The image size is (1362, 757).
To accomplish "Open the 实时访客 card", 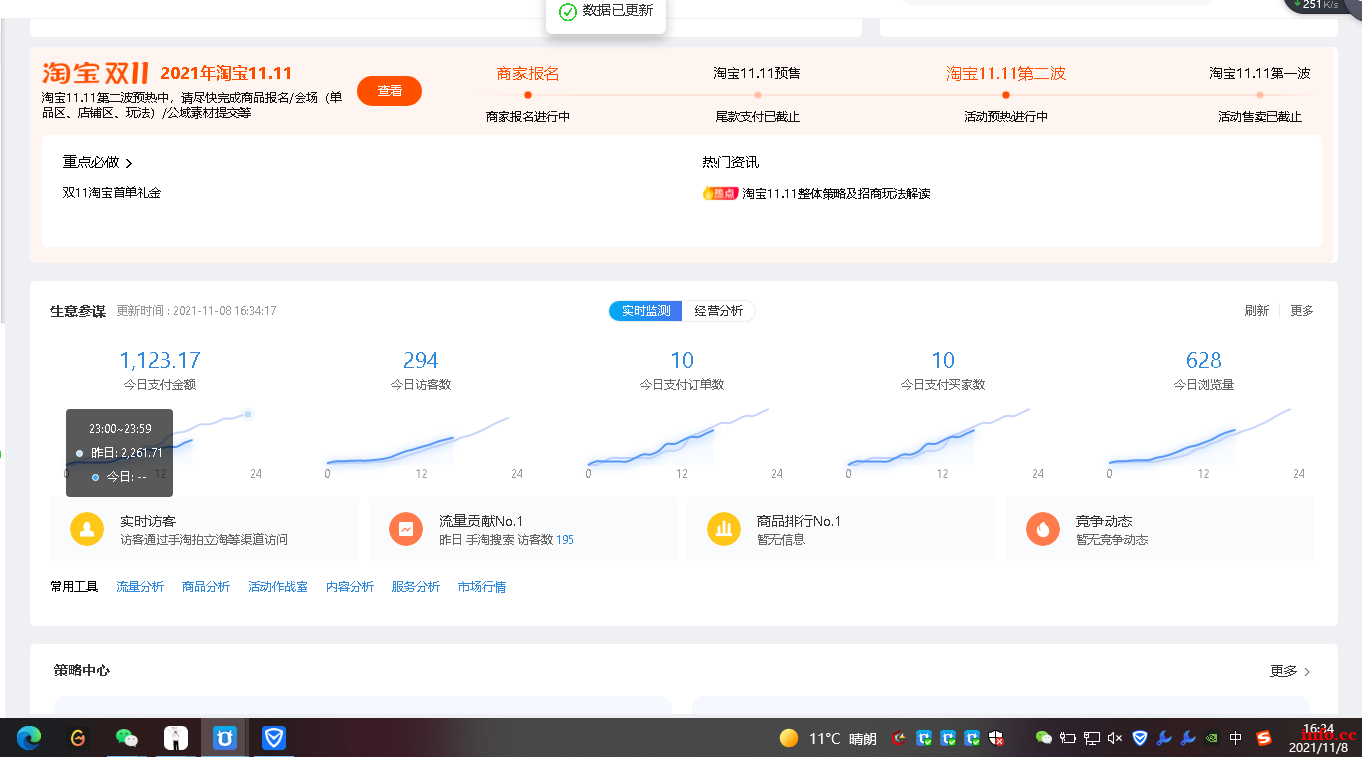I will click(x=204, y=529).
